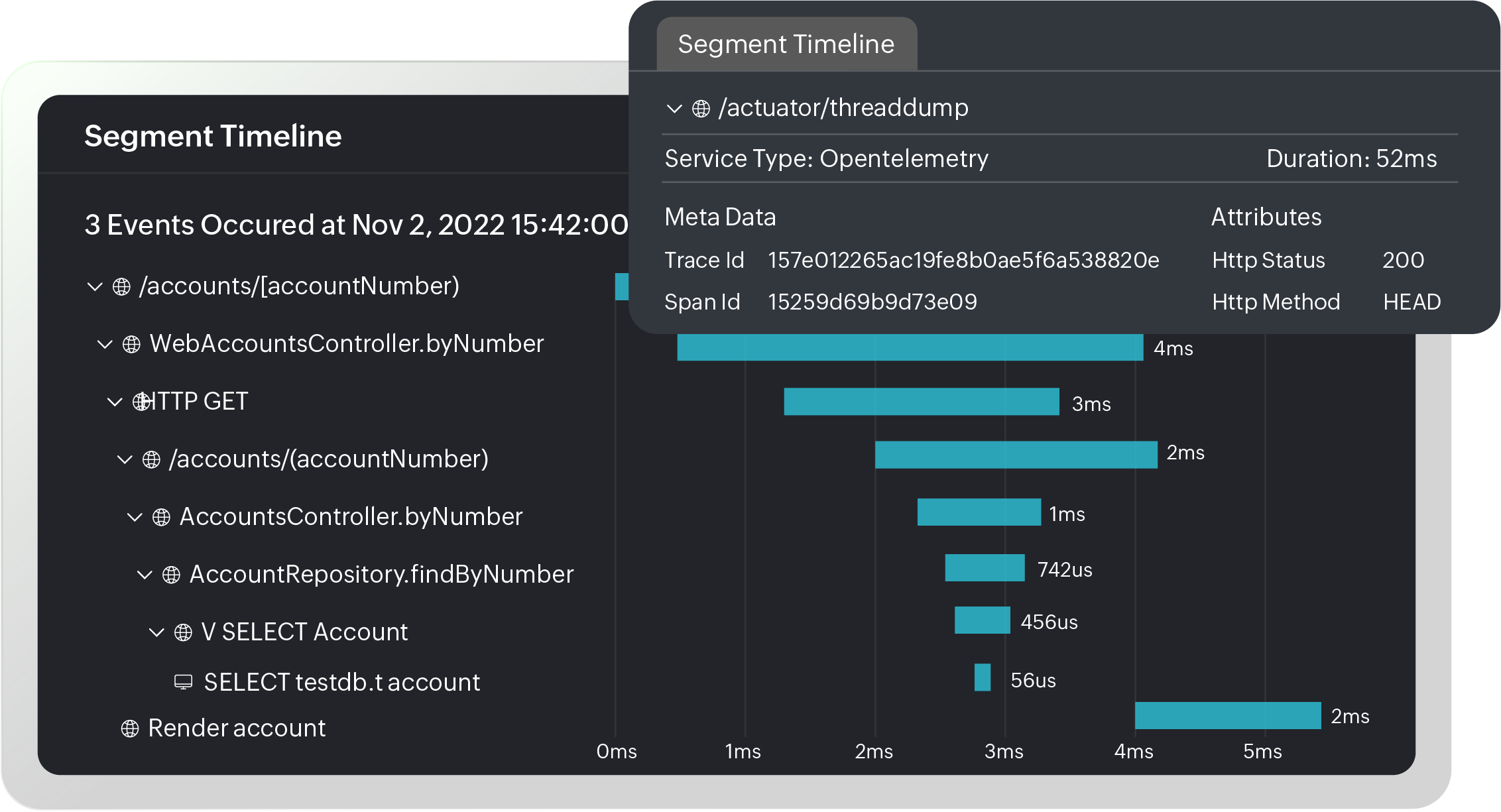Screen dimensions: 1501x812
Task: Click the Span Id value
Action: pyautogui.click(x=872, y=302)
